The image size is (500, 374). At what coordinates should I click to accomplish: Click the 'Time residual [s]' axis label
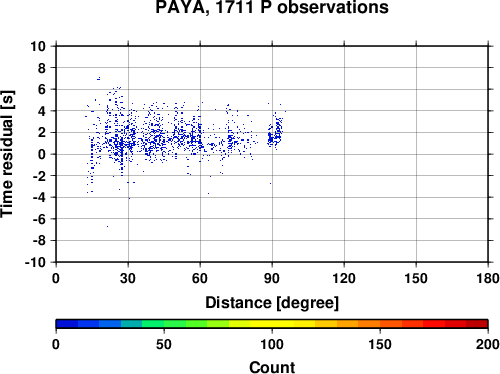7,154
